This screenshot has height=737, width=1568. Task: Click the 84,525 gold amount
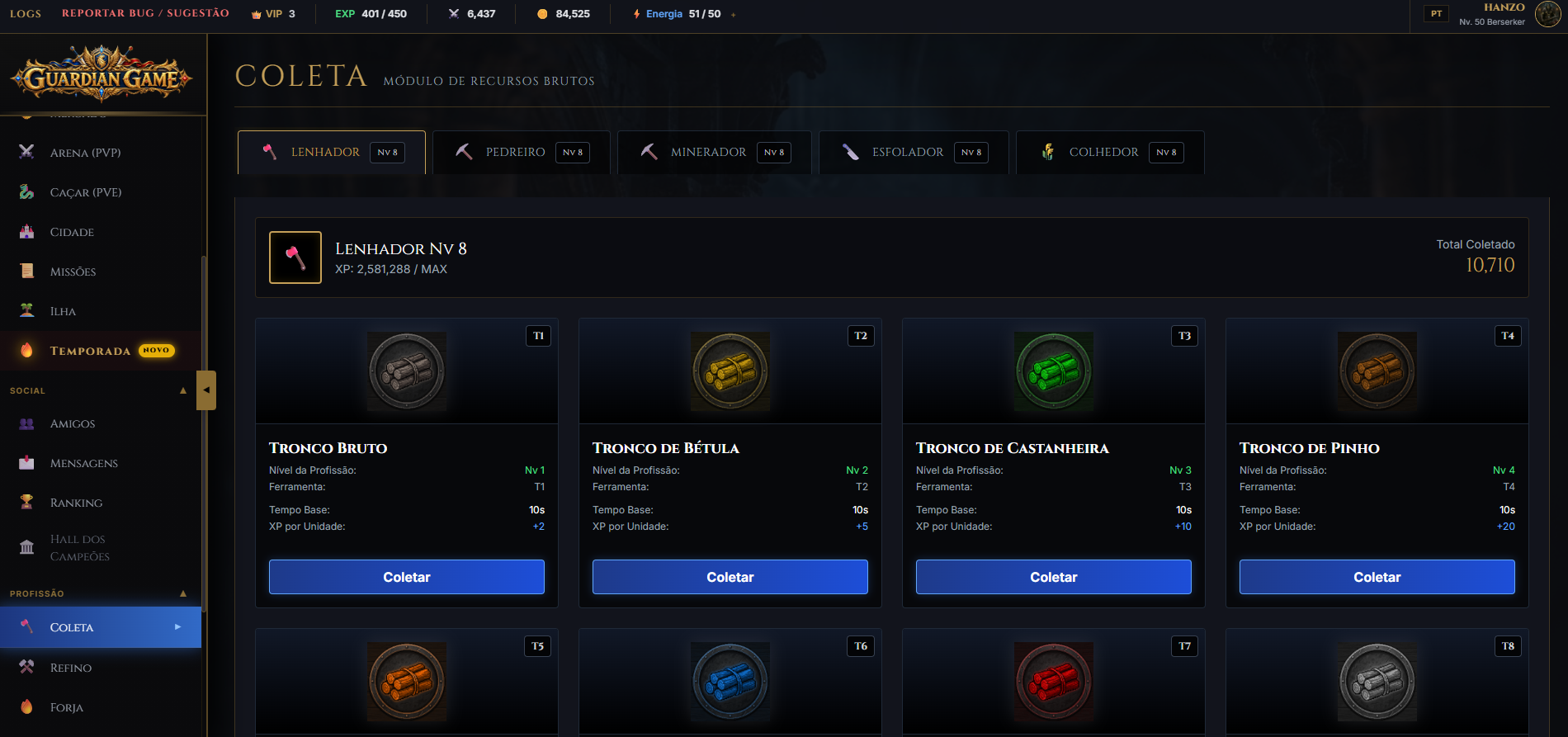click(x=573, y=14)
